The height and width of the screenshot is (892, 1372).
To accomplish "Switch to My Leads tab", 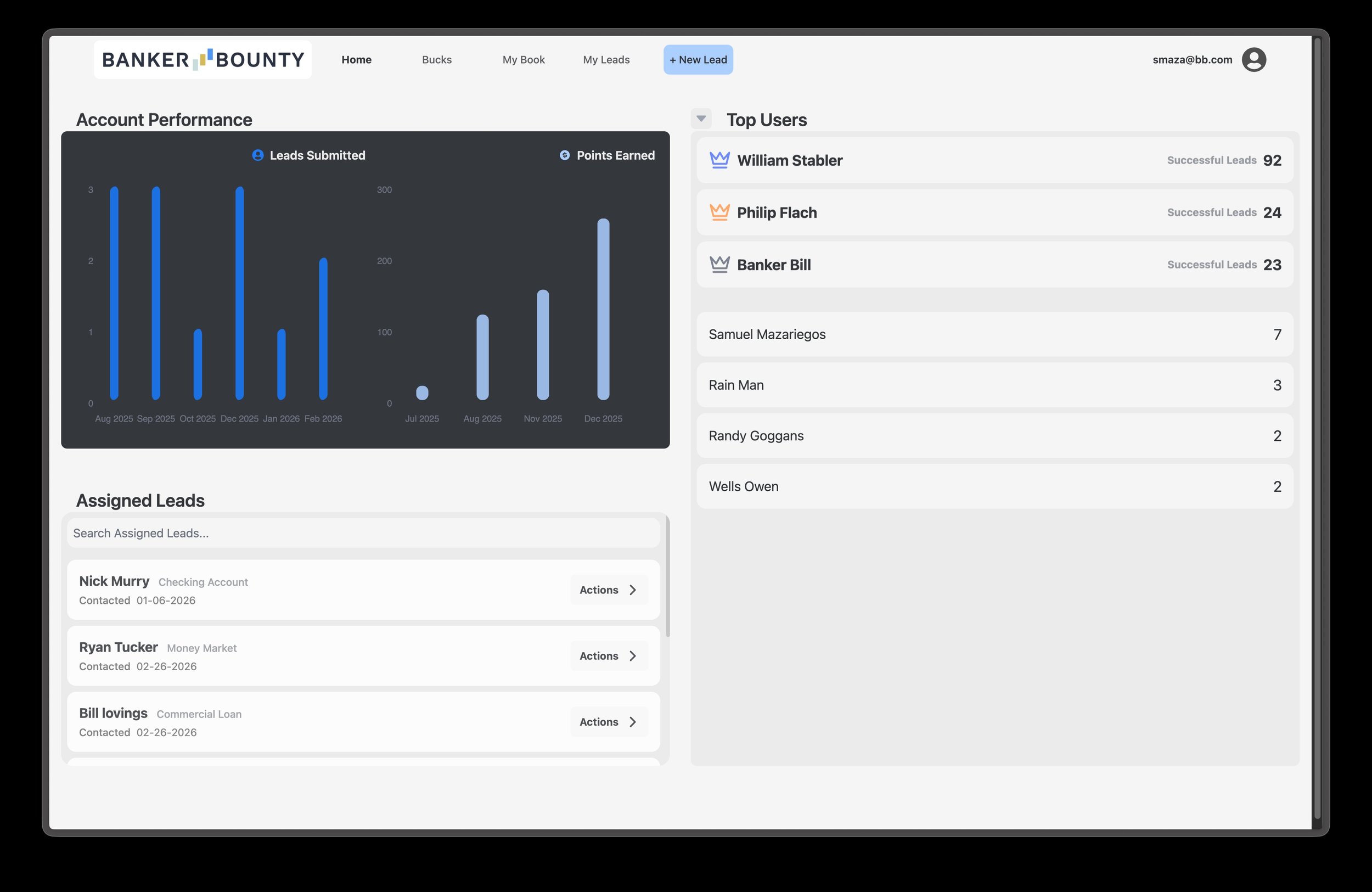I will (606, 60).
